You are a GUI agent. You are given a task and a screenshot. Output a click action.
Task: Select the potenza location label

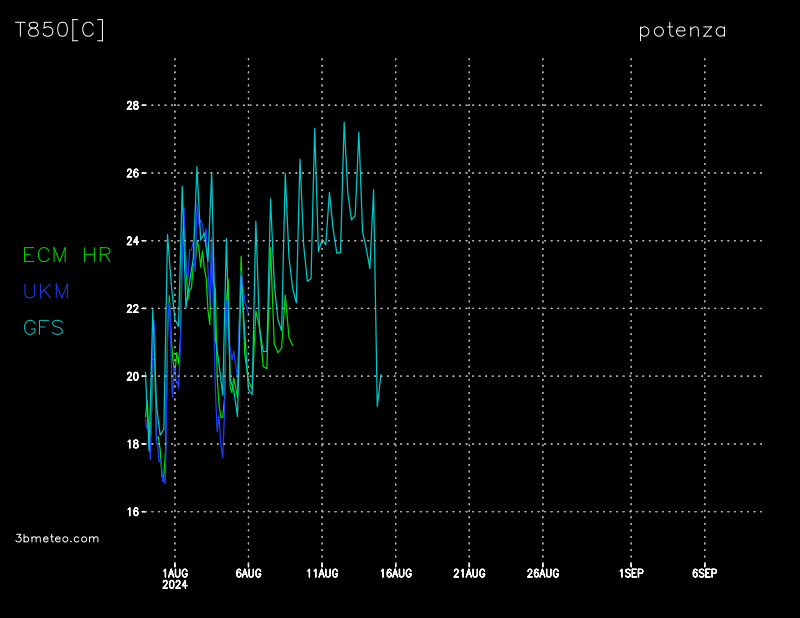[x=683, y=31]
